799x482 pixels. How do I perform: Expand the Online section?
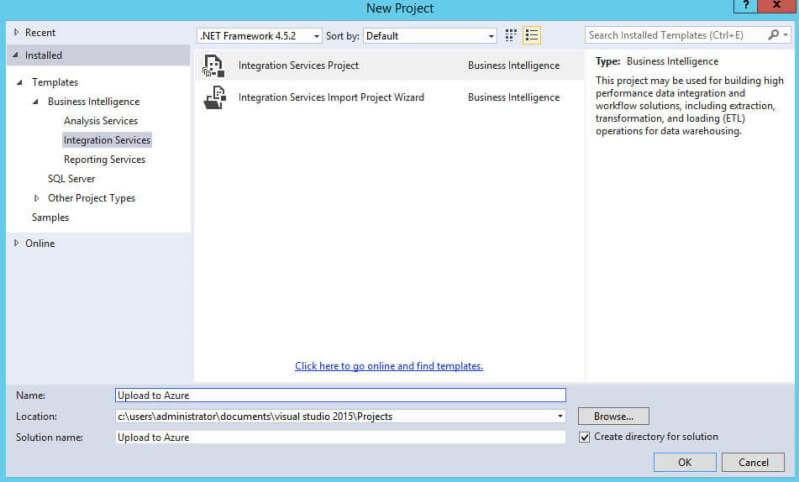(x=16, y=243)
